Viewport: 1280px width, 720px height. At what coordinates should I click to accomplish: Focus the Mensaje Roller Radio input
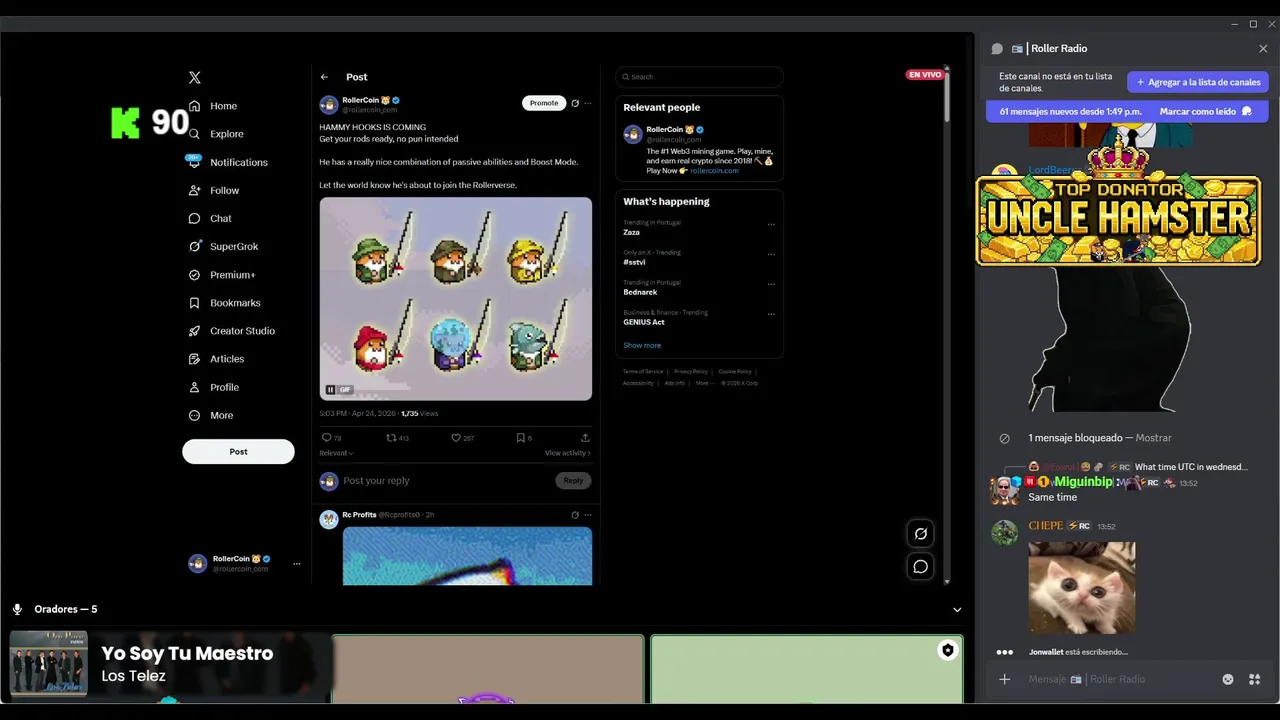click(1118, 680)
